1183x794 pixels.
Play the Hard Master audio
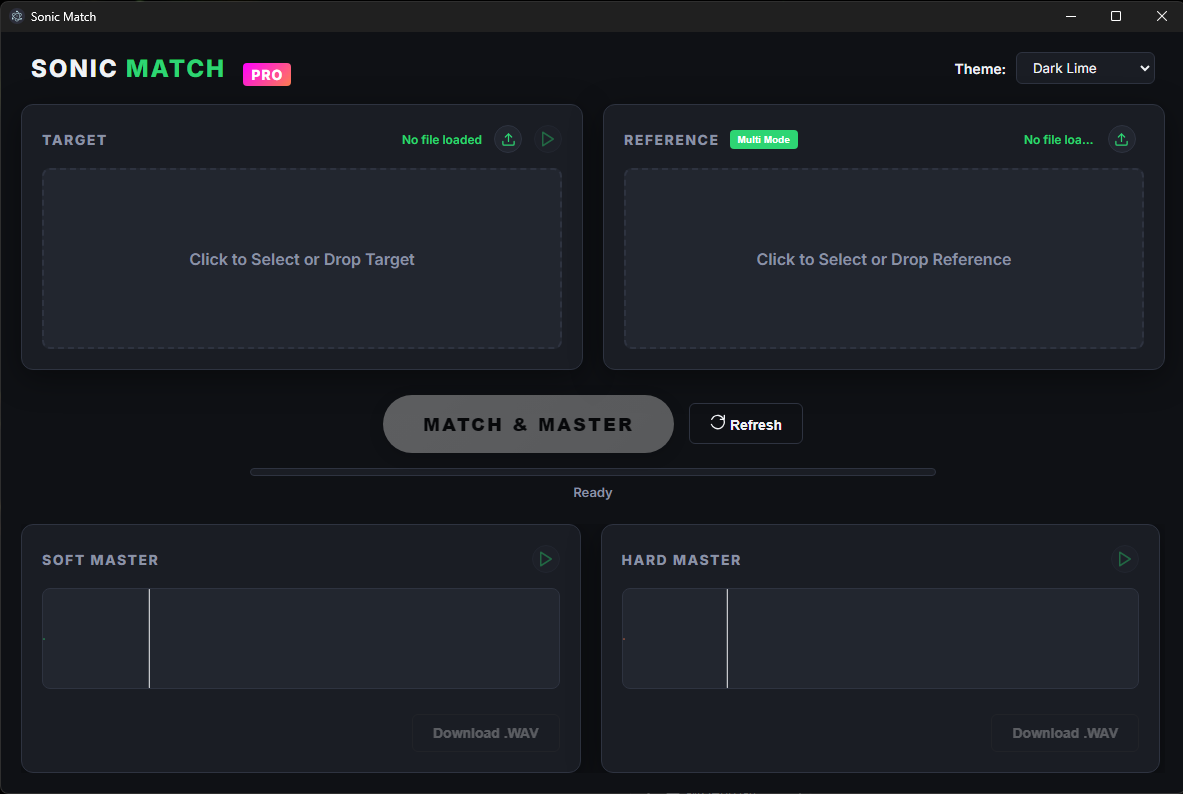coord(1124,560)
